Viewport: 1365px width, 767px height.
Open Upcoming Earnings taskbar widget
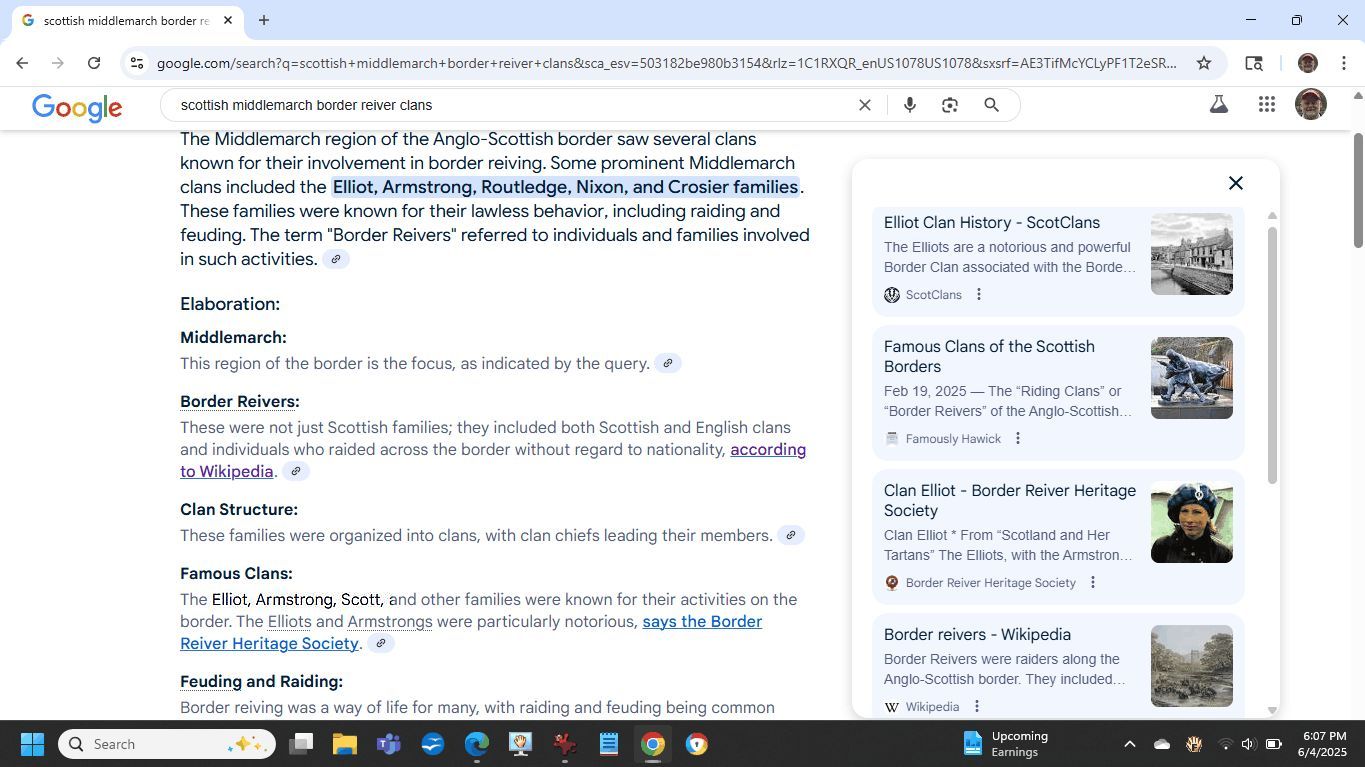(1008, 744)
